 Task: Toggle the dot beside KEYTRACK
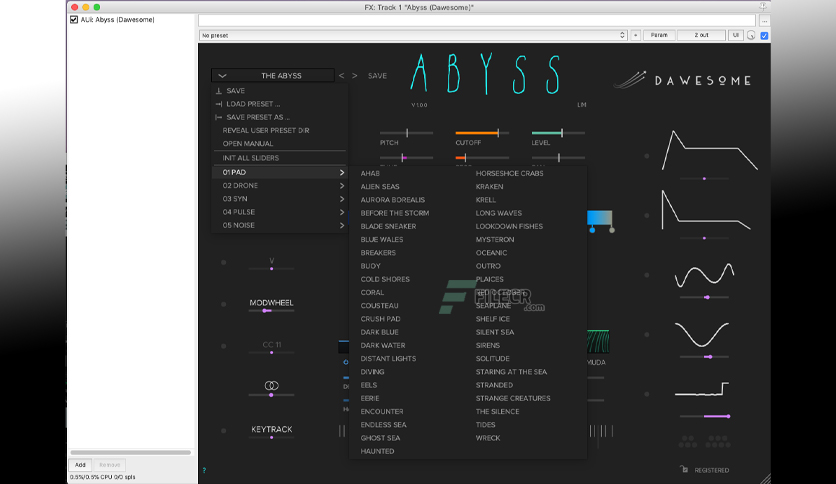(223, 430)
